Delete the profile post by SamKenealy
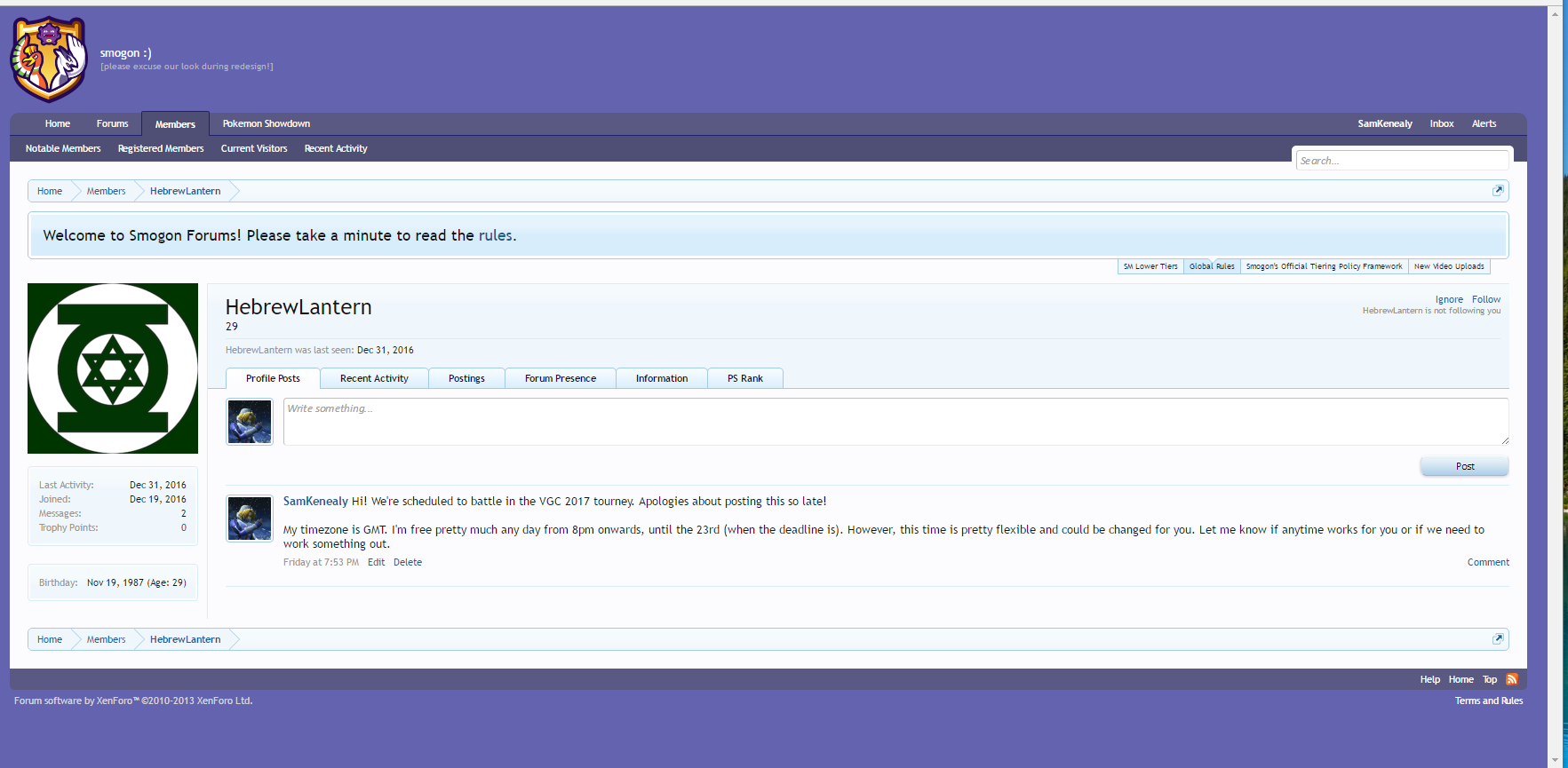This screenshot has height=768, width=1568. pos(408,562)
